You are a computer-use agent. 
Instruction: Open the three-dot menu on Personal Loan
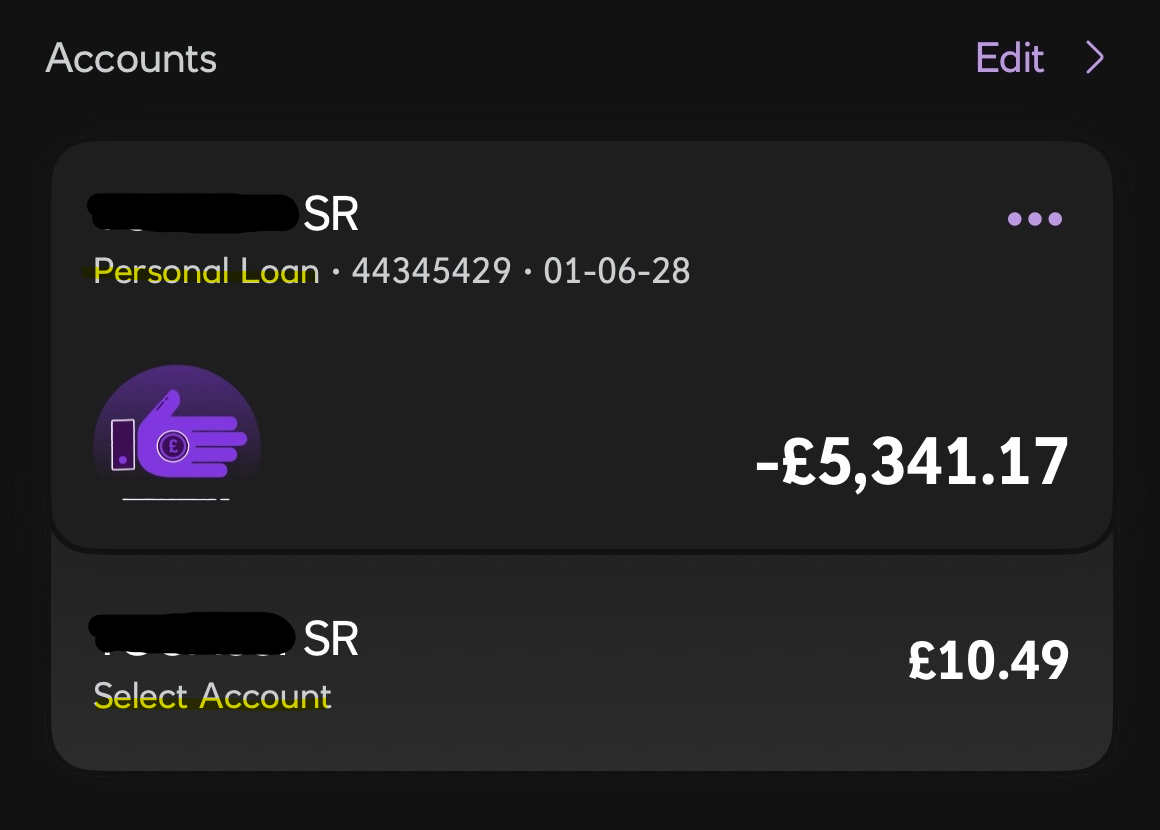click(1035, 219)
